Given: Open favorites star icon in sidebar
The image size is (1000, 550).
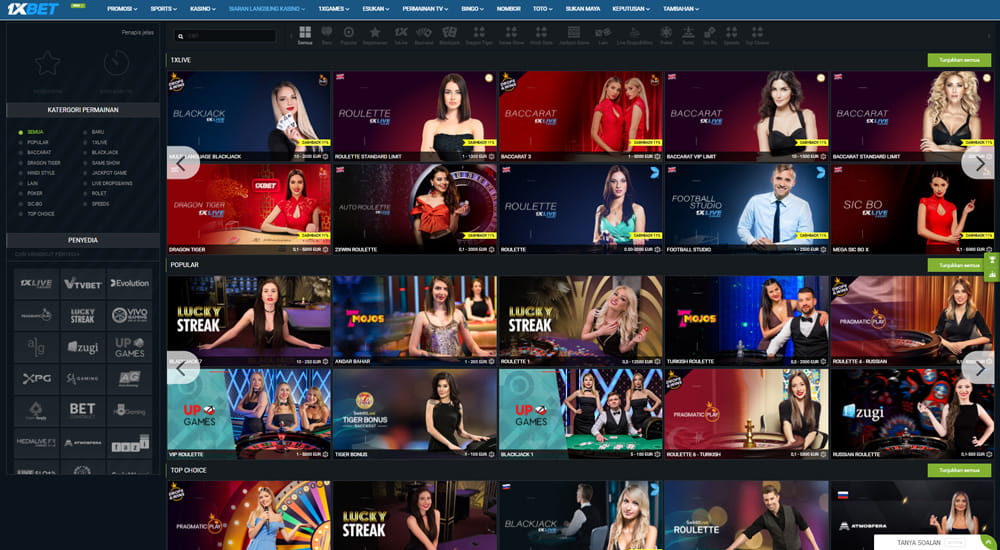Looking at the screenshot, I should pyautogui.click(x=48, y=64).
